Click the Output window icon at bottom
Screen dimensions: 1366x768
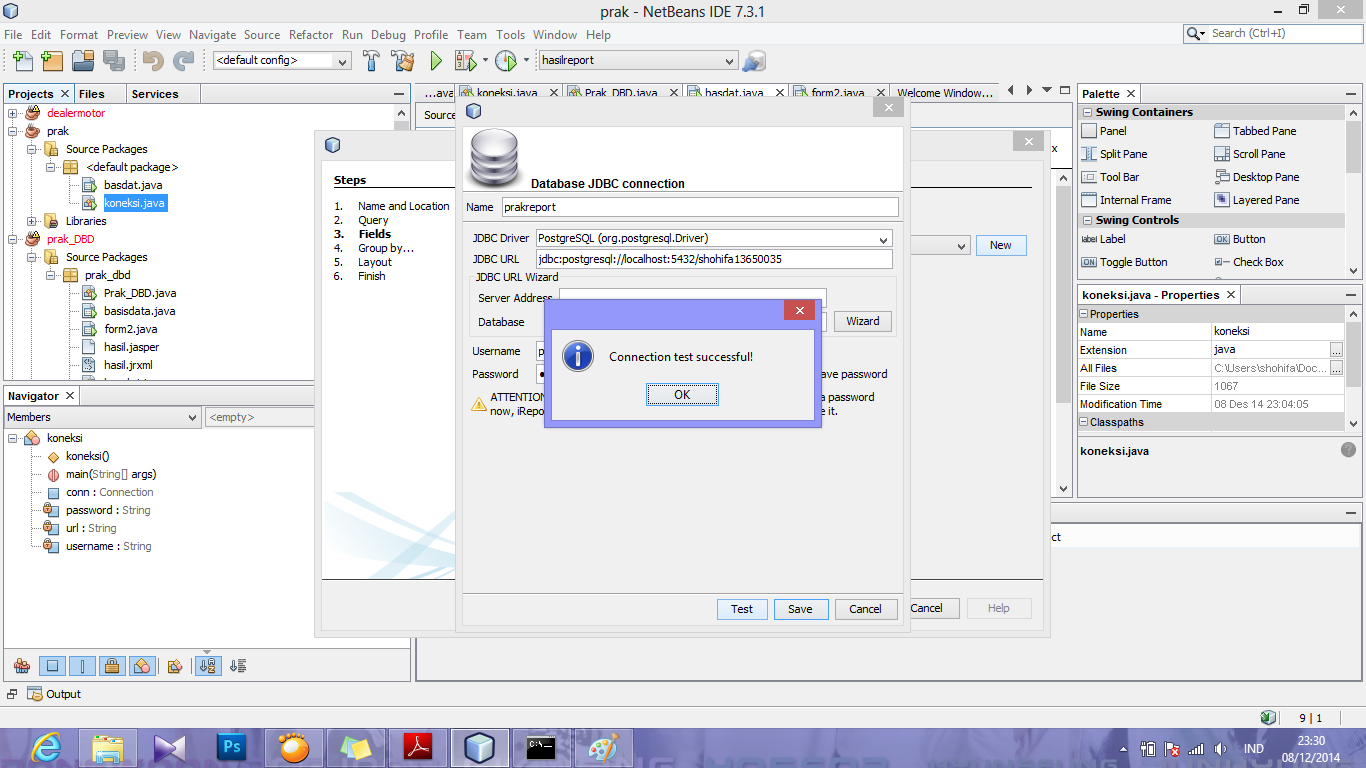click(x=35, y=694)
